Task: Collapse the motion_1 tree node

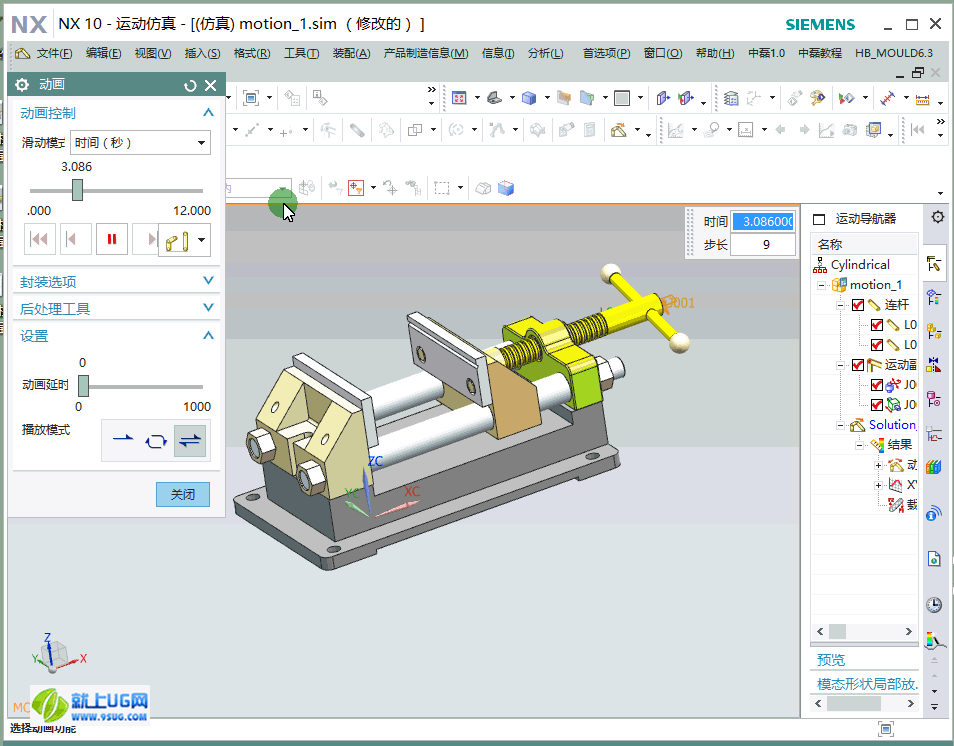Action: [x=821, y=285]
